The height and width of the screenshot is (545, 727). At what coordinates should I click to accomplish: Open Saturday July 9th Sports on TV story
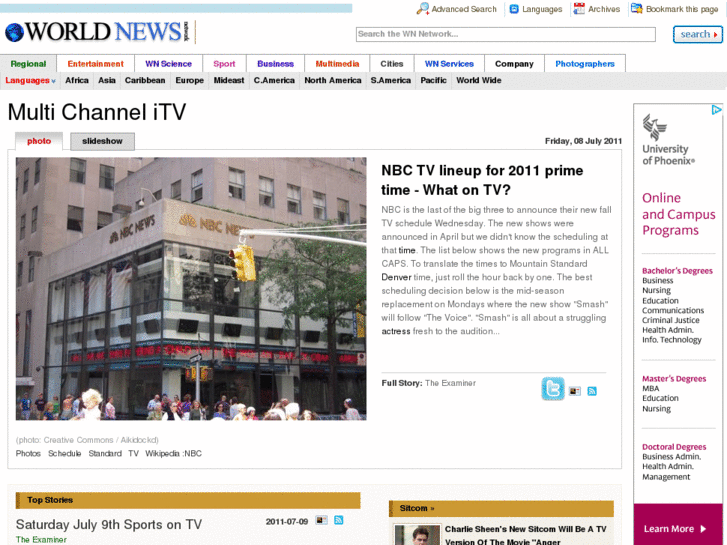coord(109,525)
